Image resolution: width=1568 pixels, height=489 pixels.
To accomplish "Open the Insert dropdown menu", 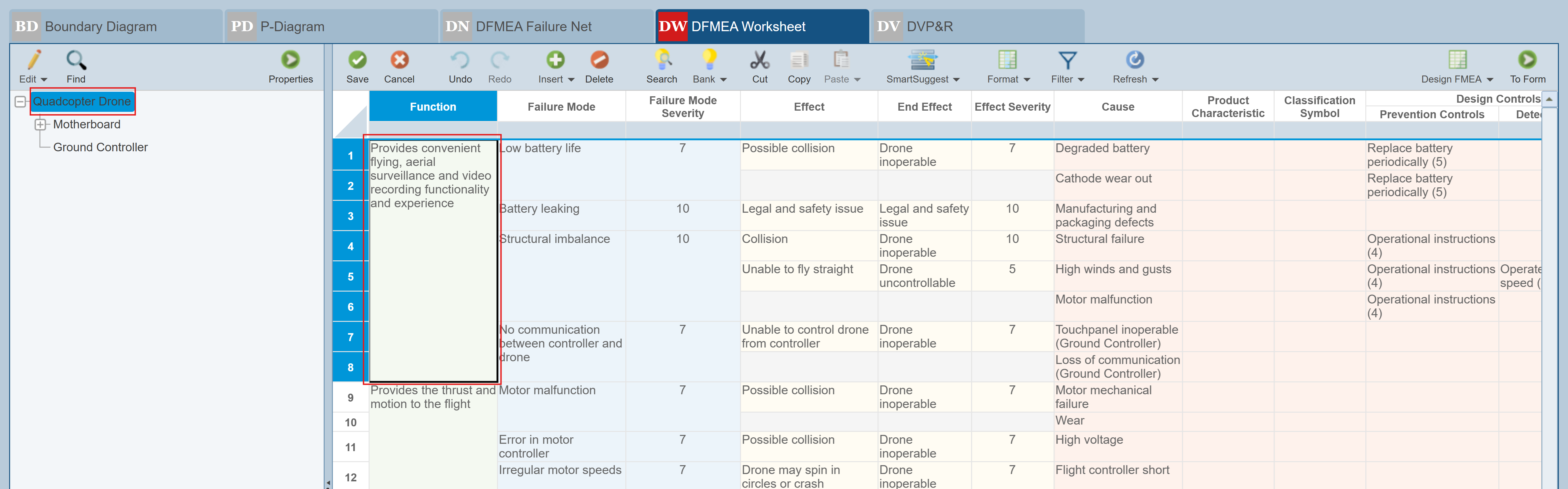I will pyautogui.click(x=570, y=80).
